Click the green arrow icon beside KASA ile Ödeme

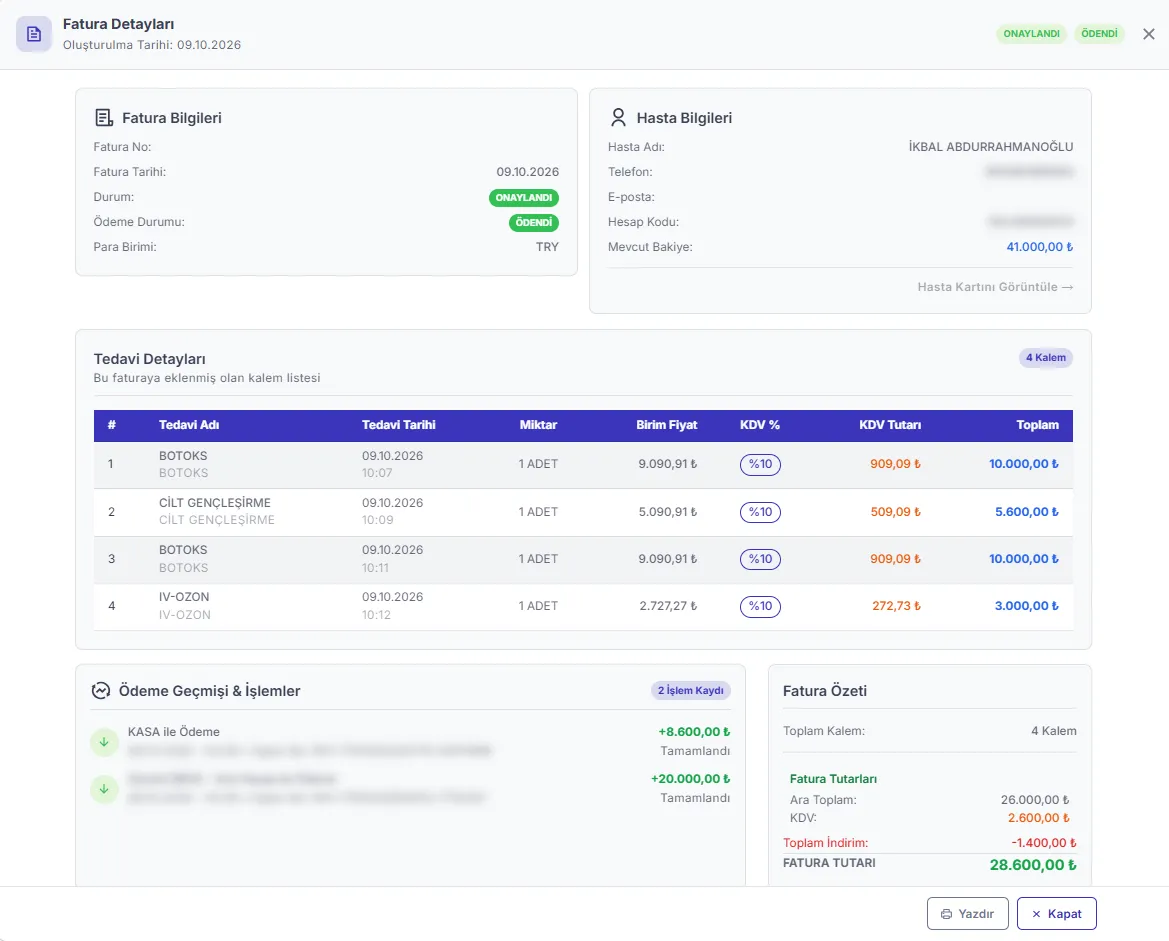pos(104,742)
